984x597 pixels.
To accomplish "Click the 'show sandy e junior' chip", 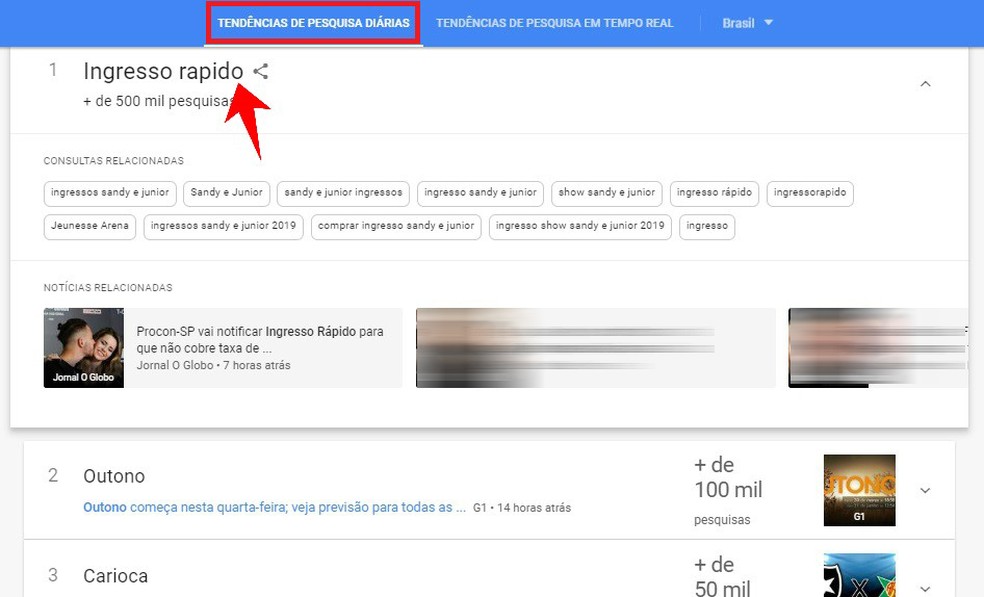I will coord(606,193).
